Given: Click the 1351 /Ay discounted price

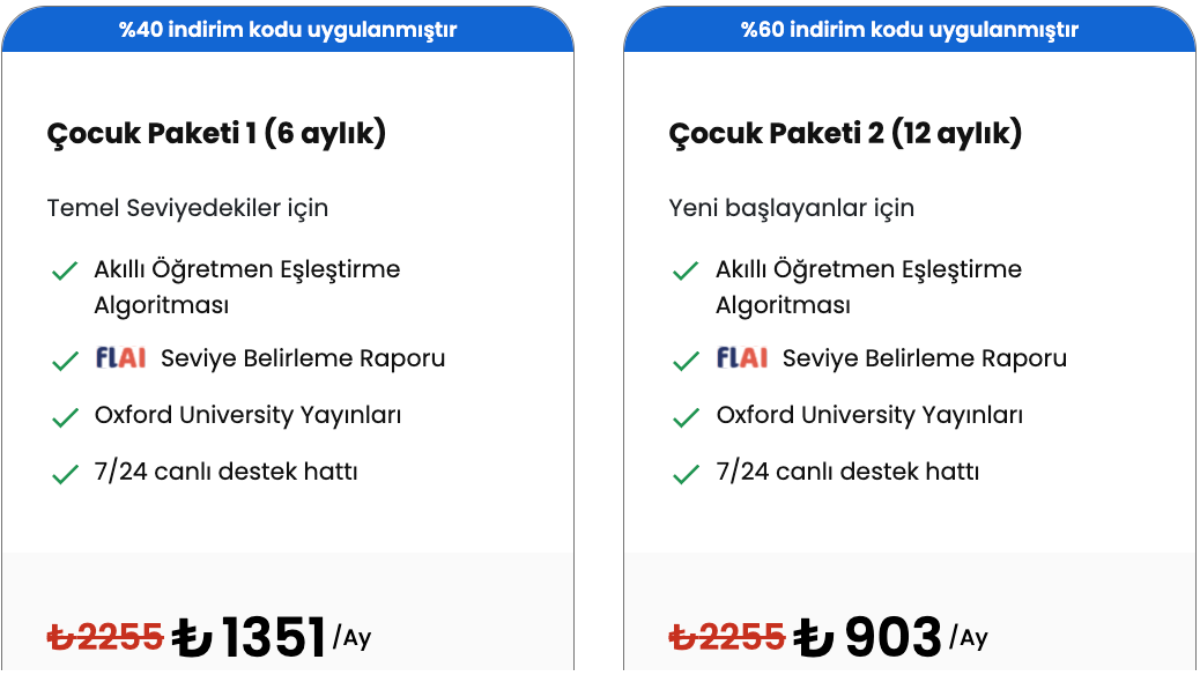Looking at the screenshot, I should (x=272, y=637).
